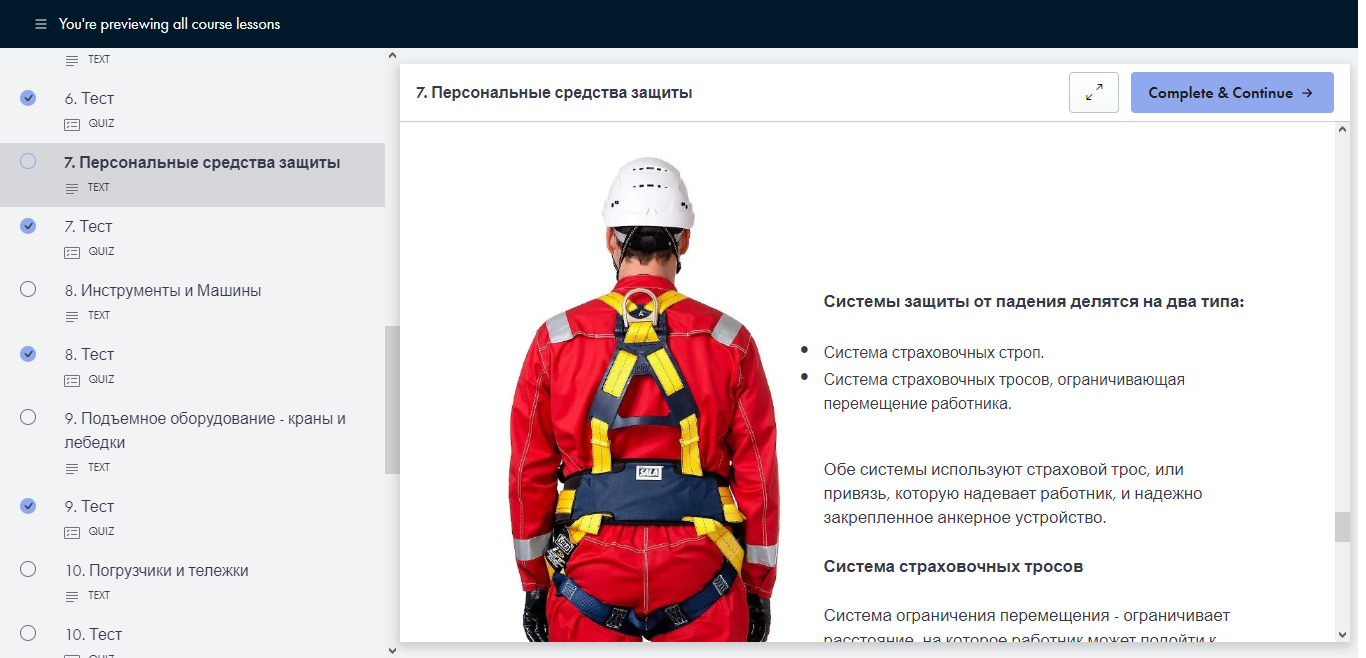Click Complete & Continue button

click(1232, 92)
